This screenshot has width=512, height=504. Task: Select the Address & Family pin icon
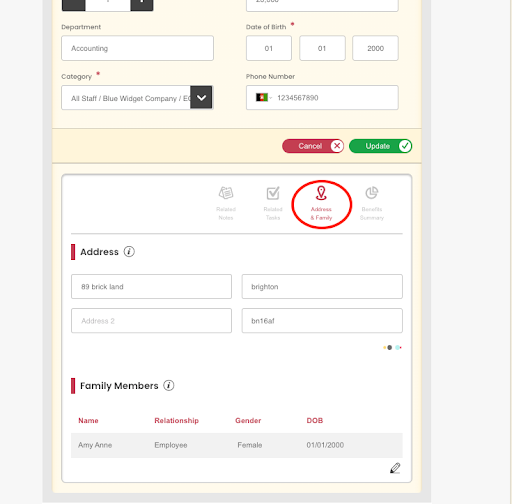(321, 193)
